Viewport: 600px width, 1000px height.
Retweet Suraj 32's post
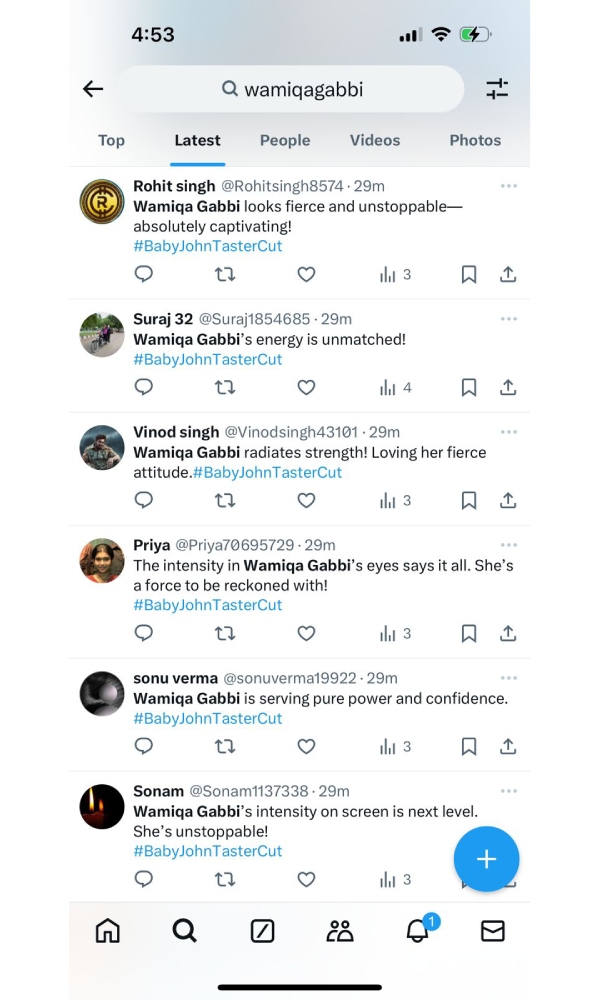point(226,387)
